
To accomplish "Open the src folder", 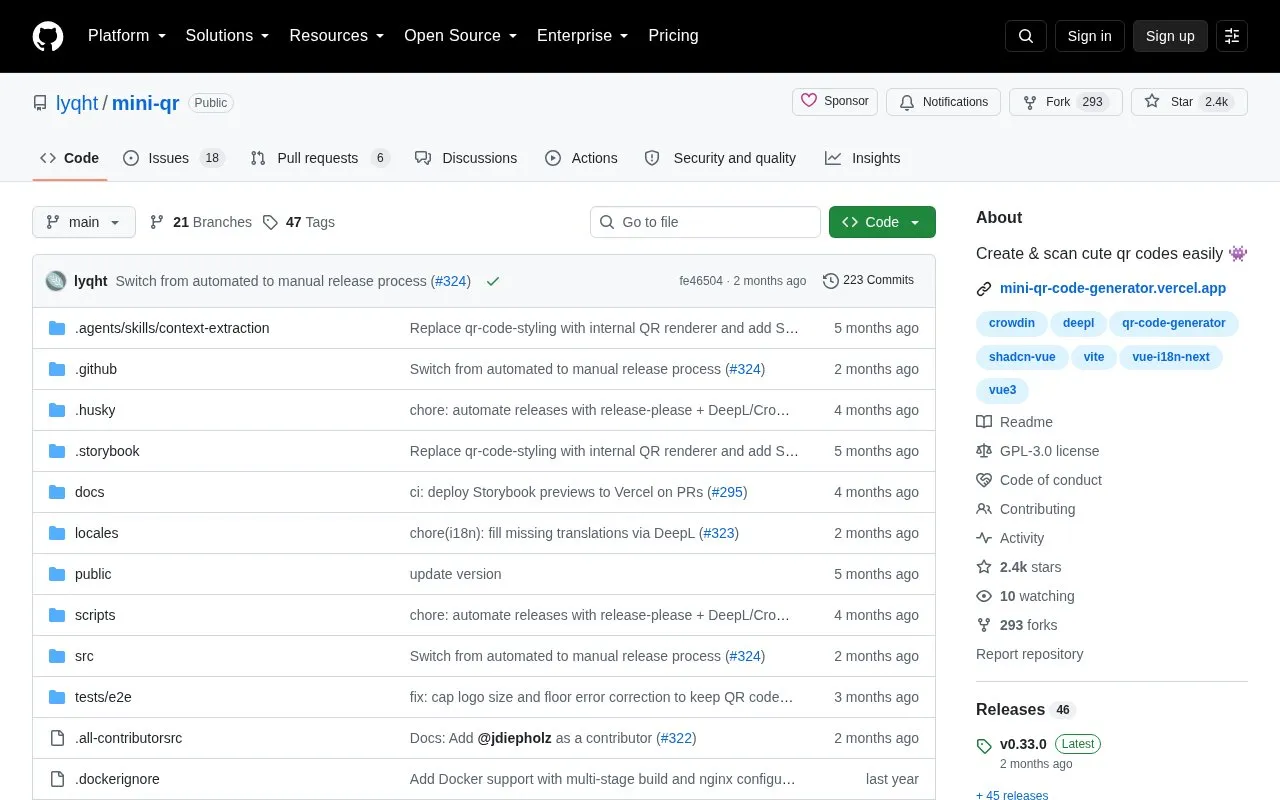I will pos(84,656).
